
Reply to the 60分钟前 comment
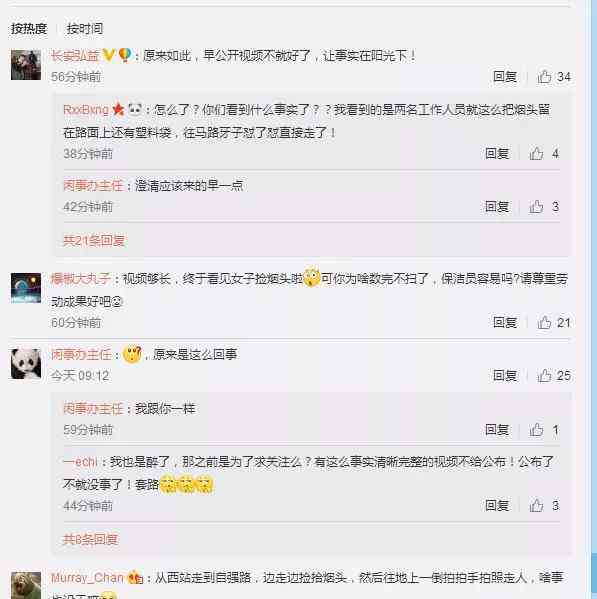click(x=505, y=322)
